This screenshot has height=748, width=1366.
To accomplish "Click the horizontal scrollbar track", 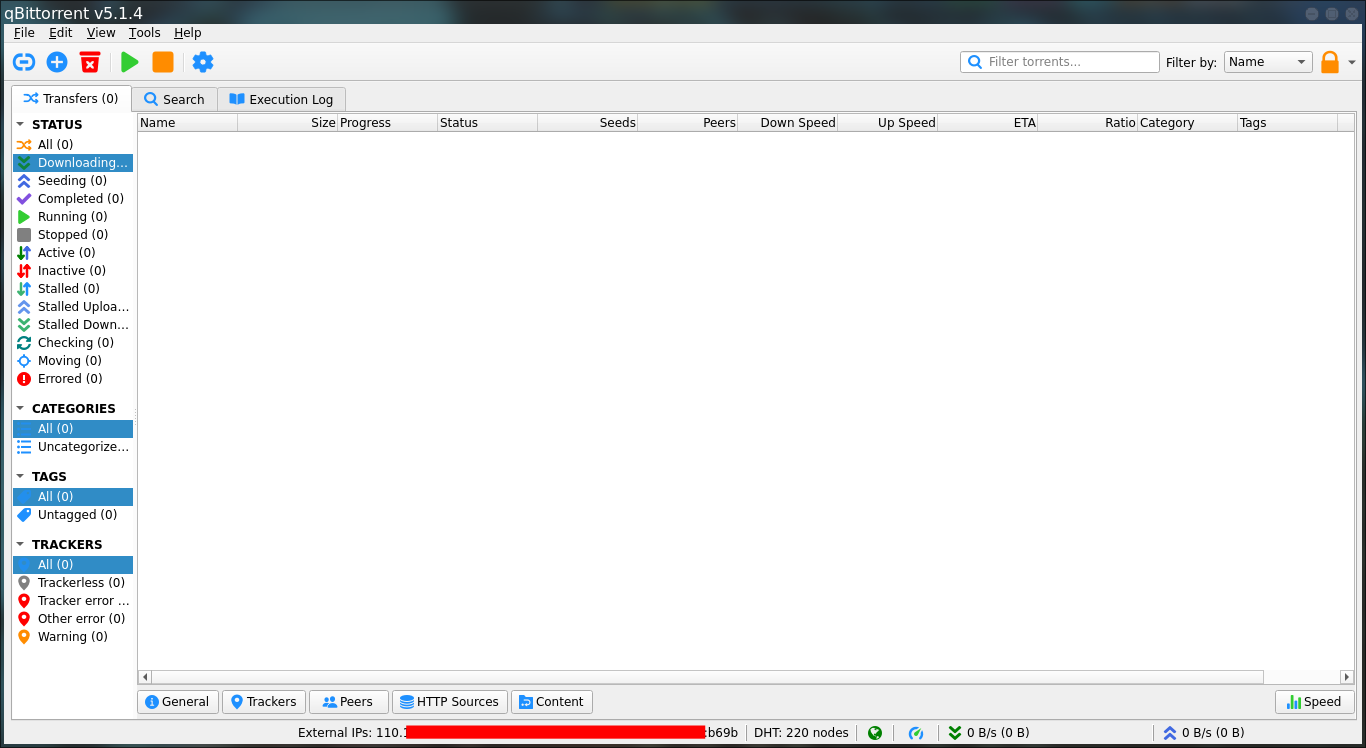I will [x=1300, y=677].
